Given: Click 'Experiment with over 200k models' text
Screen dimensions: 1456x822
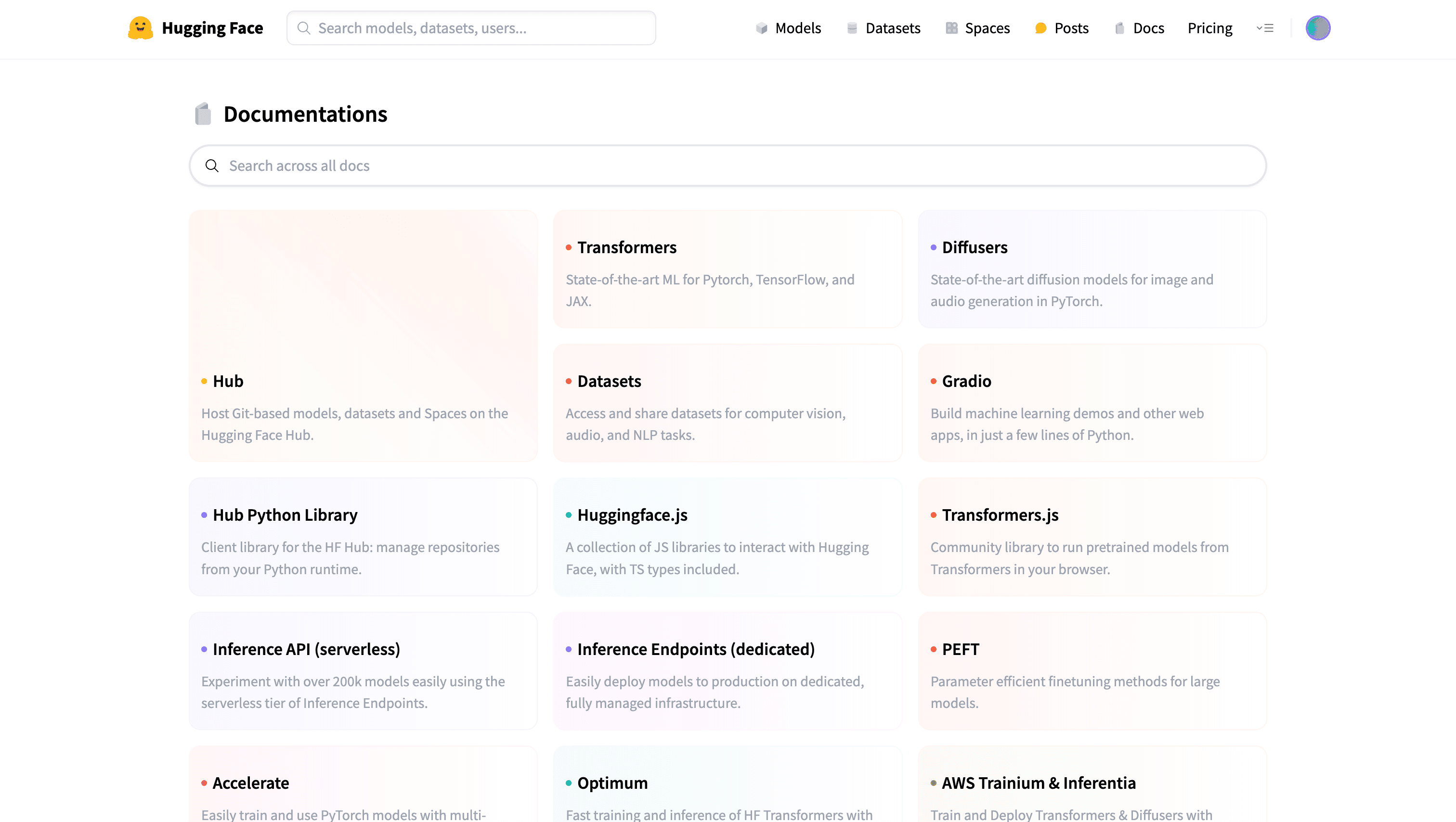Looking at the screenshot, I should coord(353,692).
